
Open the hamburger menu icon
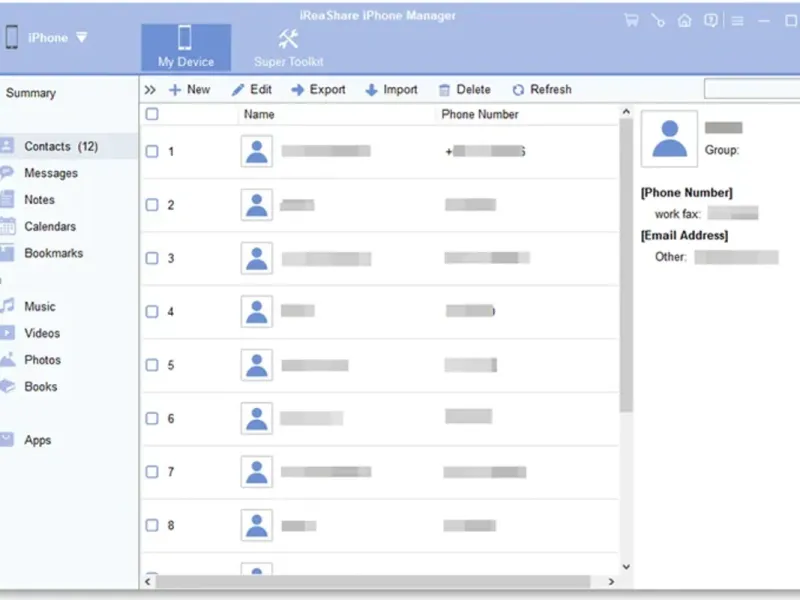point(737,21)
